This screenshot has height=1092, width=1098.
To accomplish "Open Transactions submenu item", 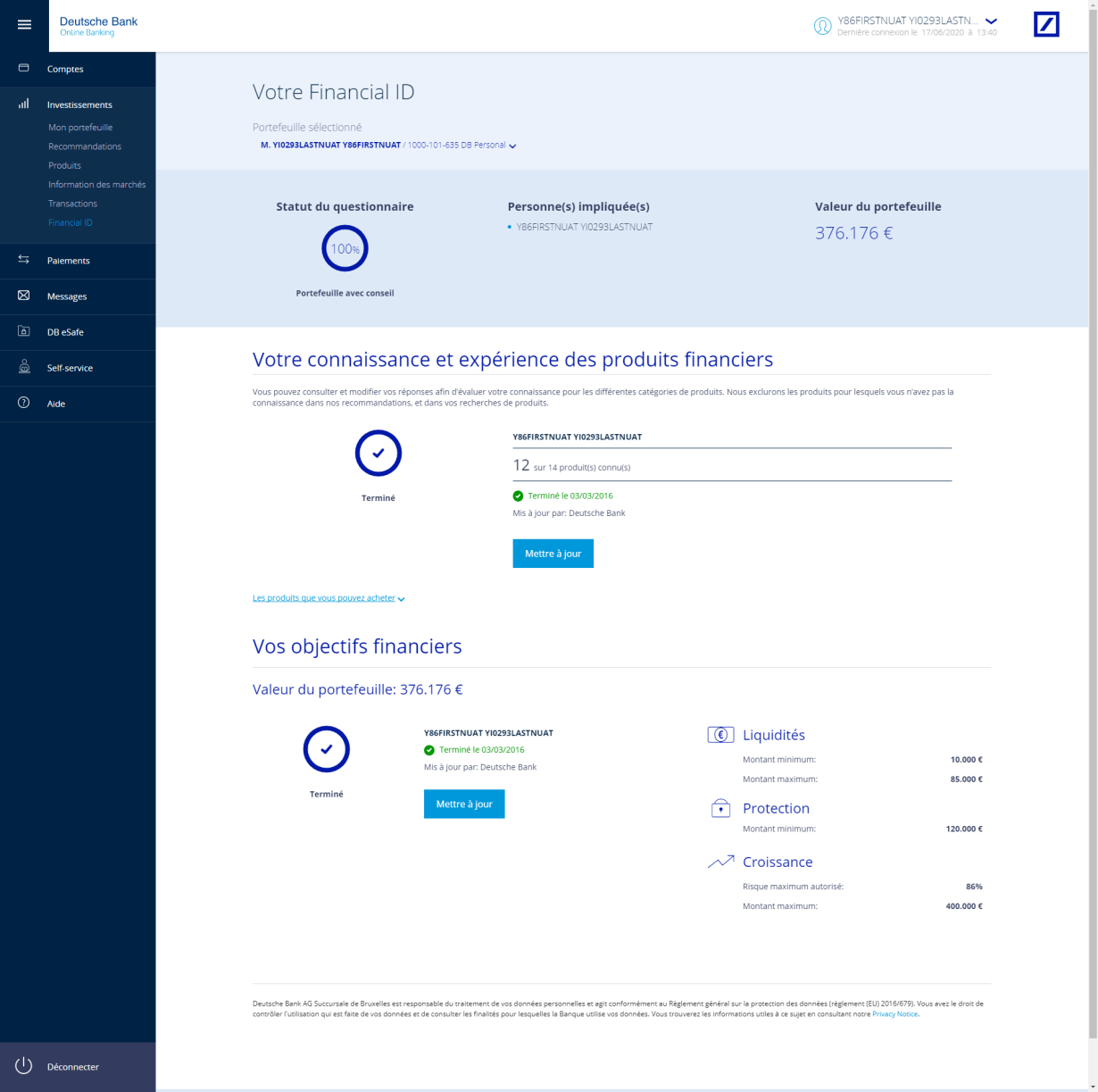I will point(72,204).
